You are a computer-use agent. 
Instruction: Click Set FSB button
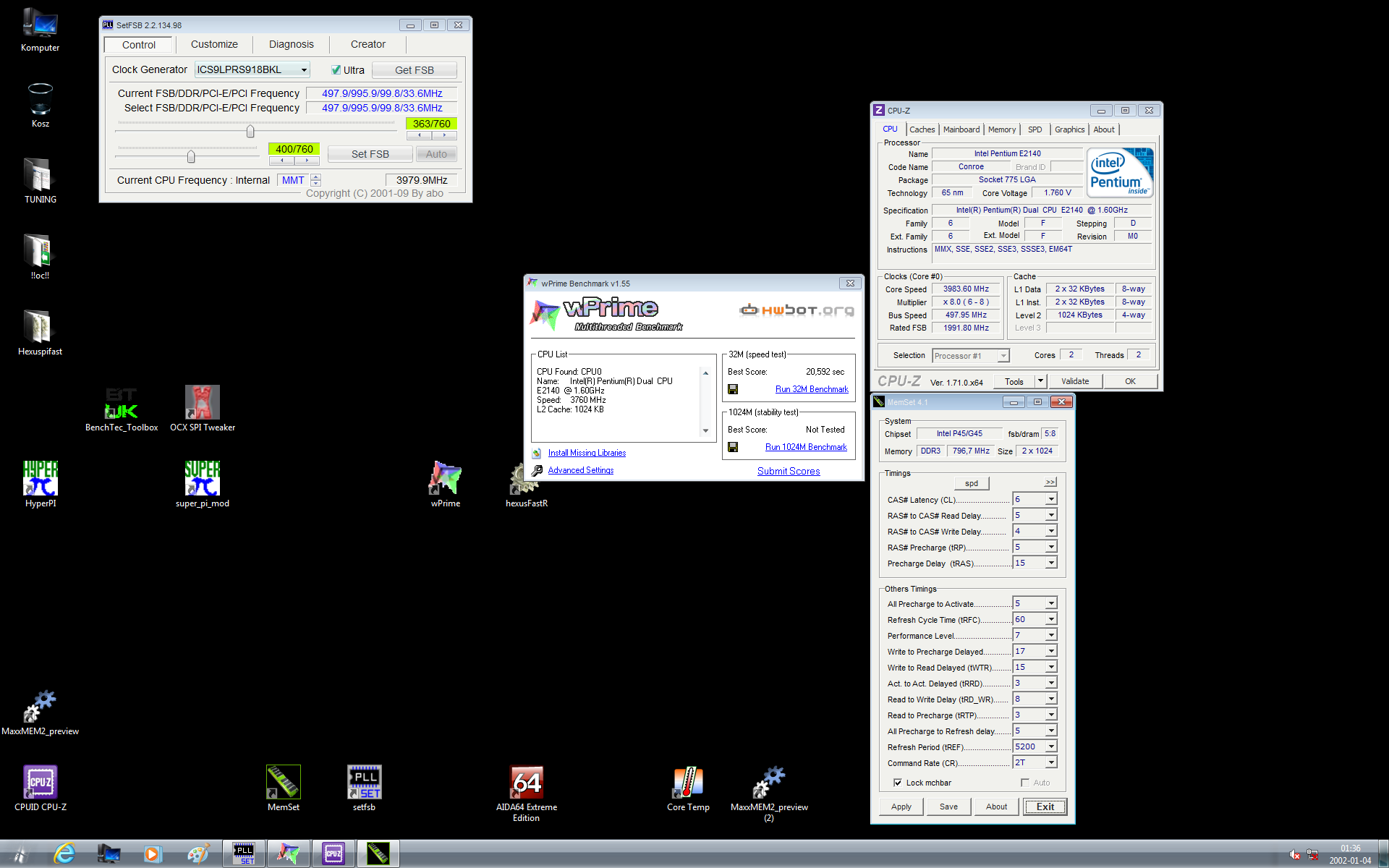pos(370,154)
